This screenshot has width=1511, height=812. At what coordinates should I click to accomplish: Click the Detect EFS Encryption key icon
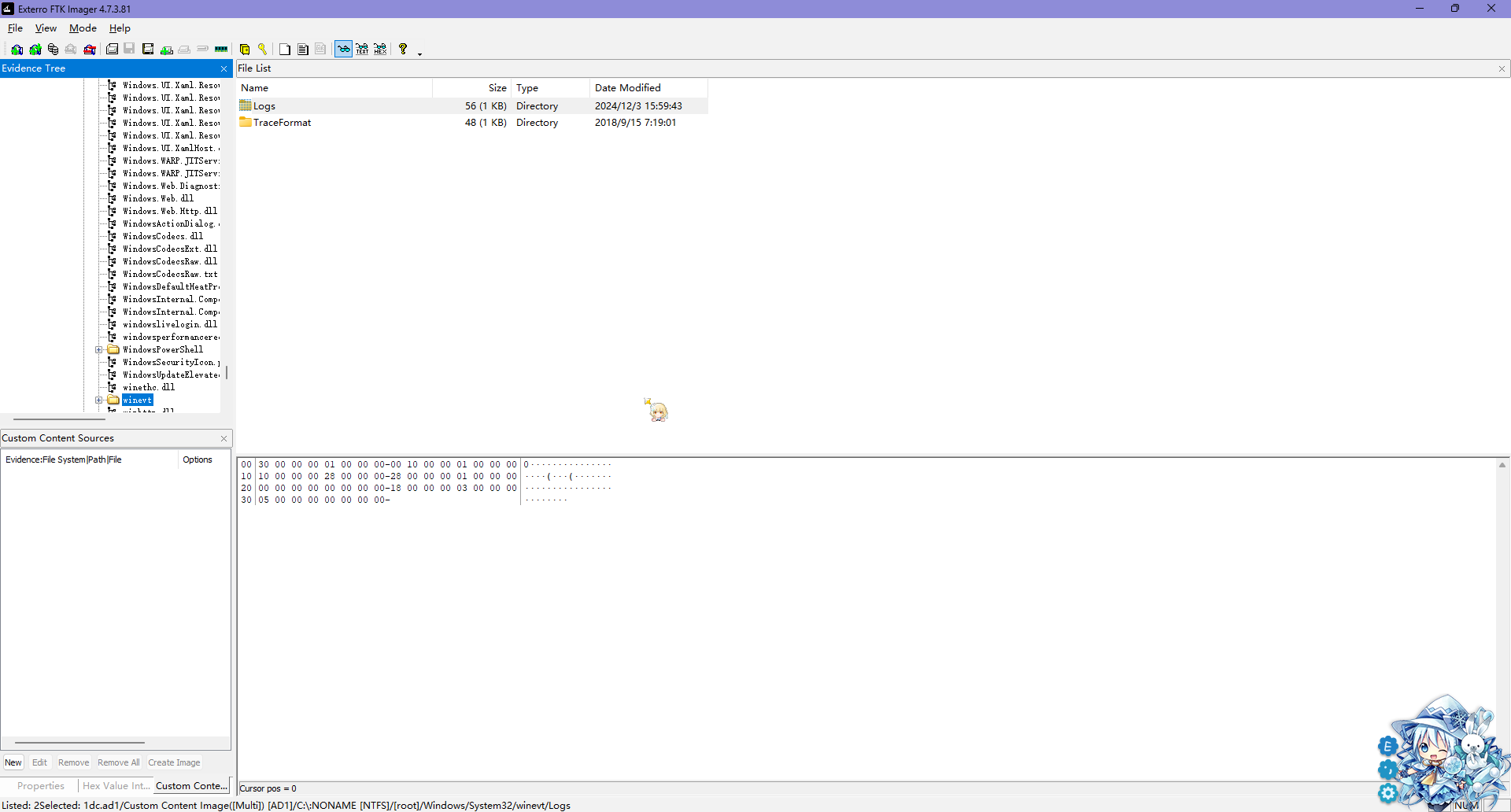(x=263, y=49)
